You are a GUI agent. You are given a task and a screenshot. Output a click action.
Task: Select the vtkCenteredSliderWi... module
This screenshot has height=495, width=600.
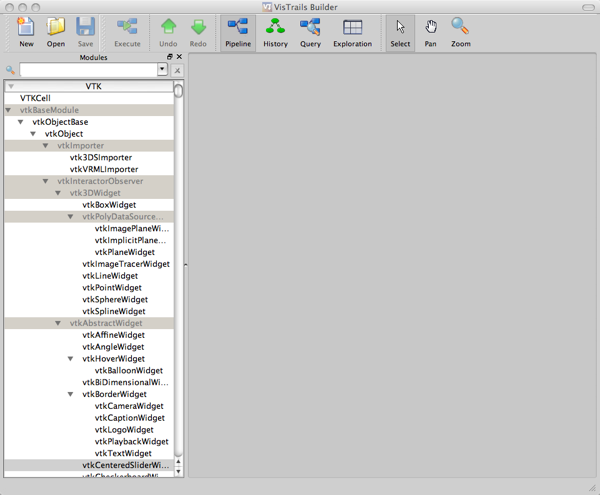click(126, 466)
